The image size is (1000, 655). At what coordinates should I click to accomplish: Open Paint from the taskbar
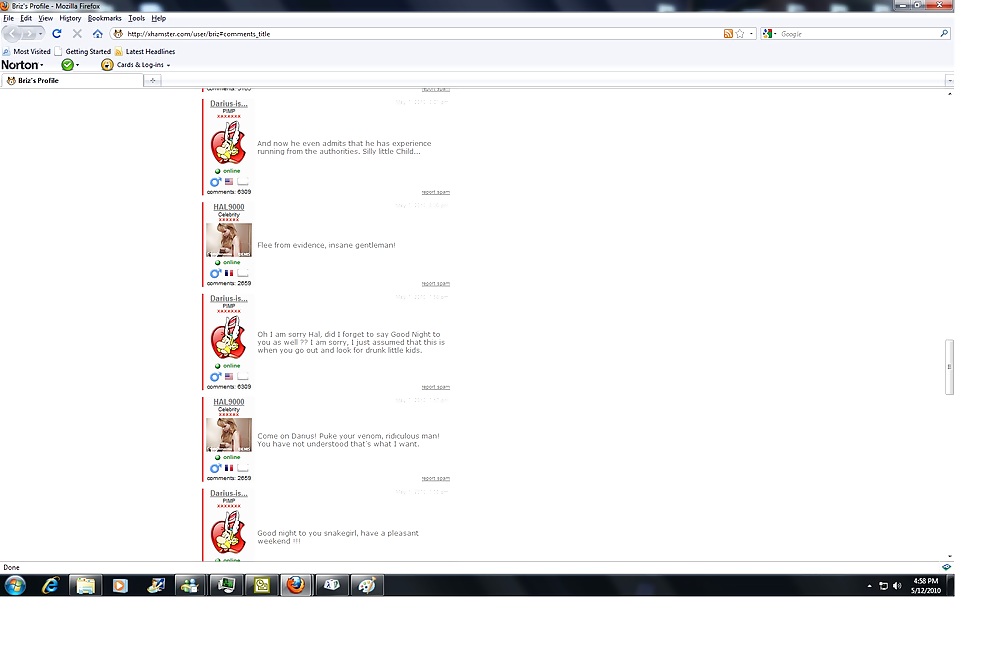tap(366, 586)
